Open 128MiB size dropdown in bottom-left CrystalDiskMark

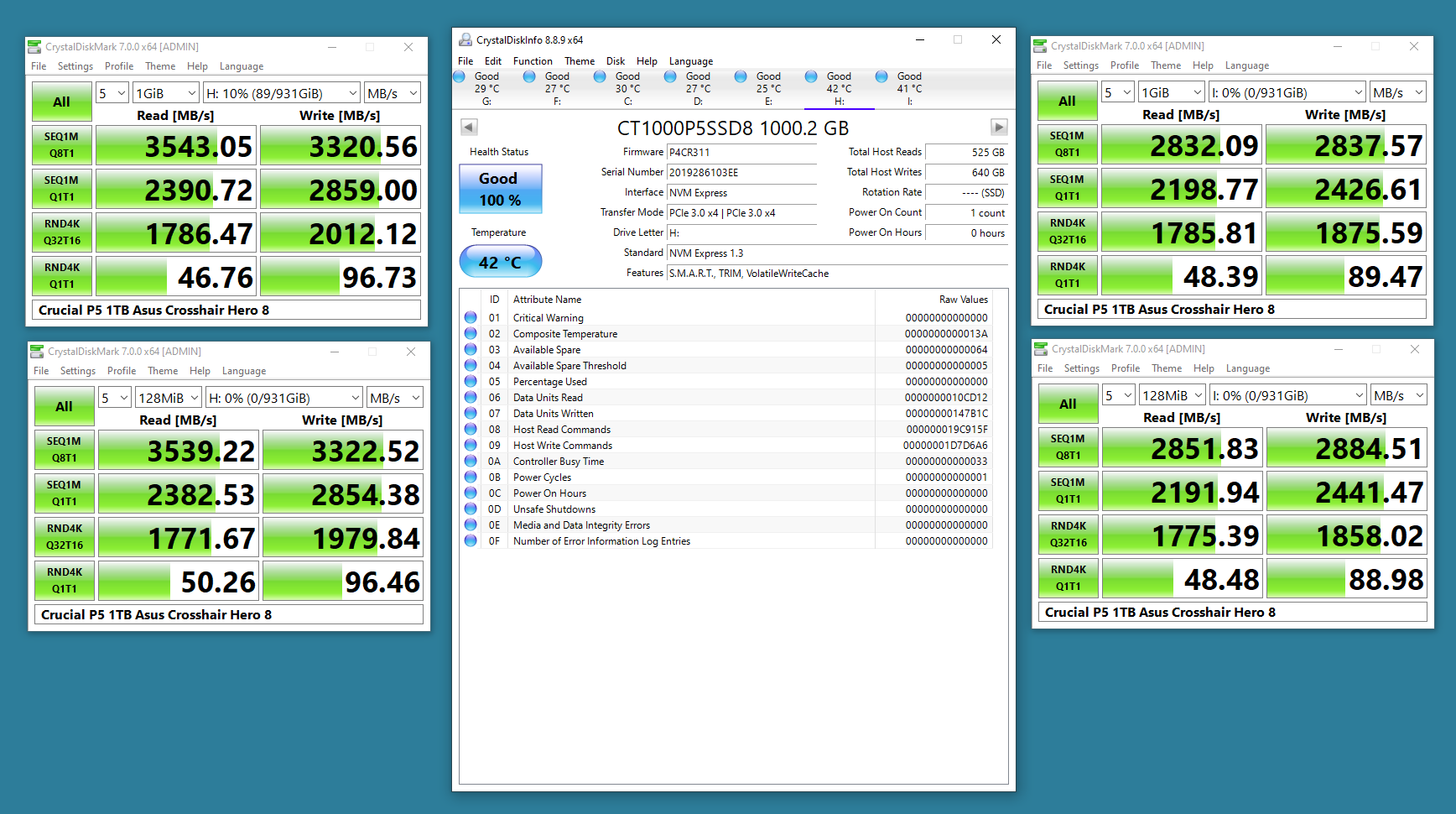coord(169,398)
